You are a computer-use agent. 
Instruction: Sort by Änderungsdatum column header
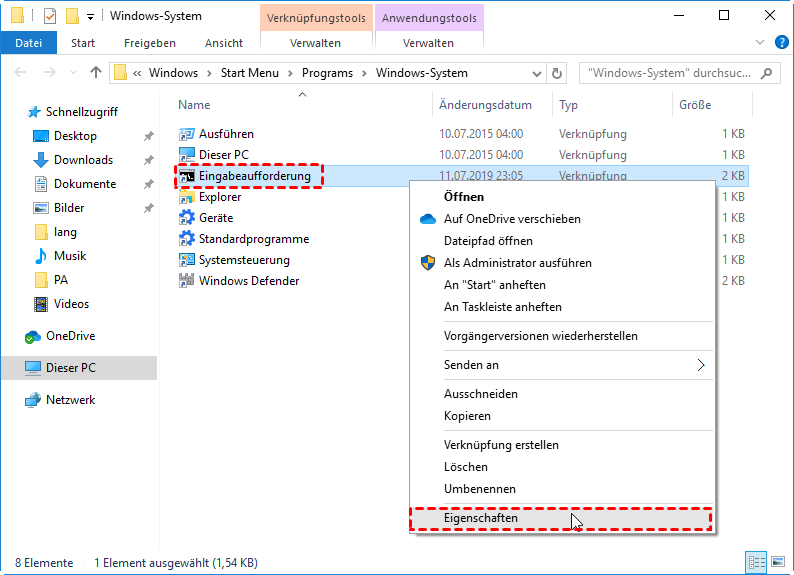pyautogui.click(x=492, y=105)
